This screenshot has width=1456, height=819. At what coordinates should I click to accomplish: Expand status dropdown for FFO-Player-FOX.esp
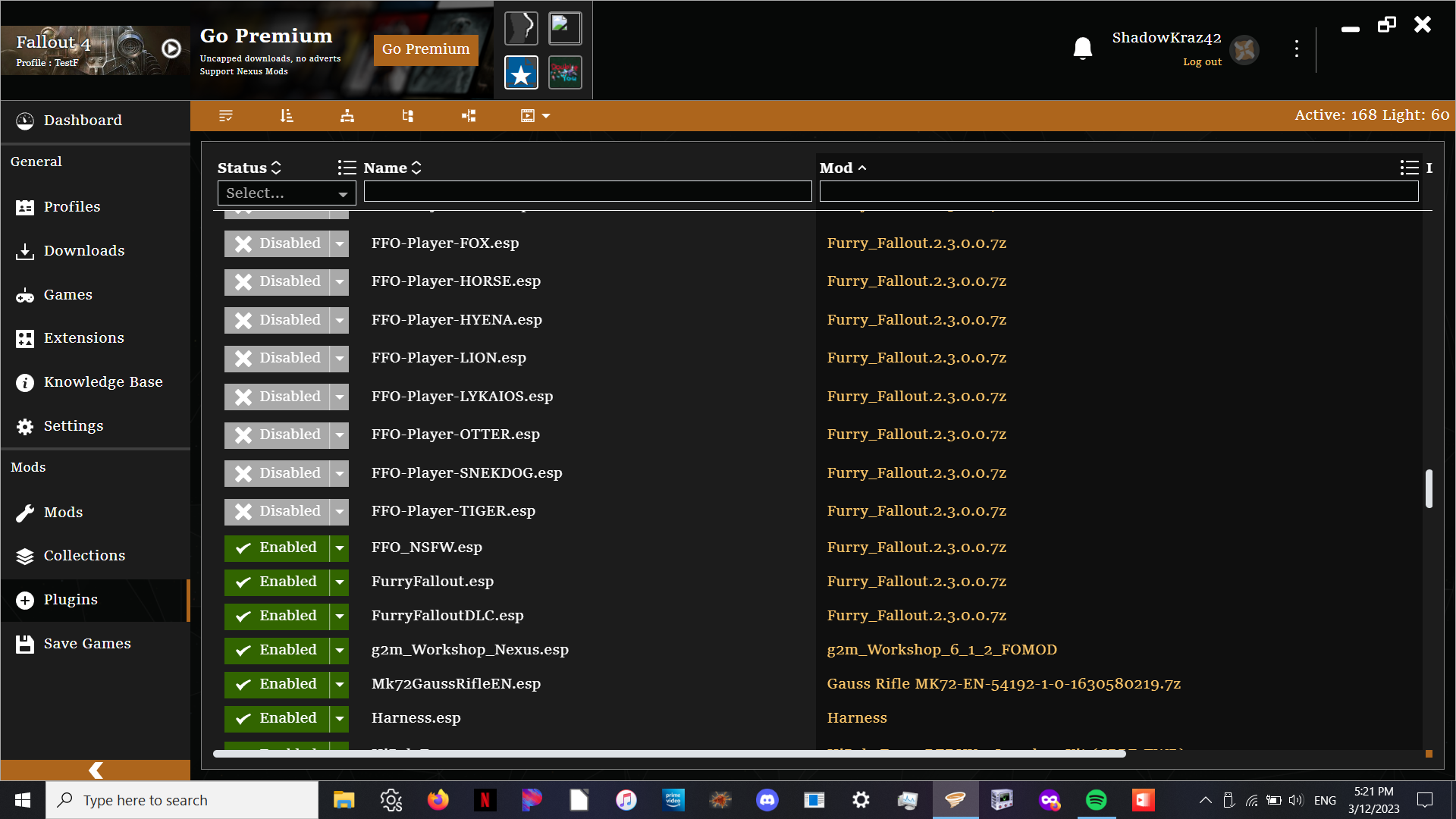[340, 243]
